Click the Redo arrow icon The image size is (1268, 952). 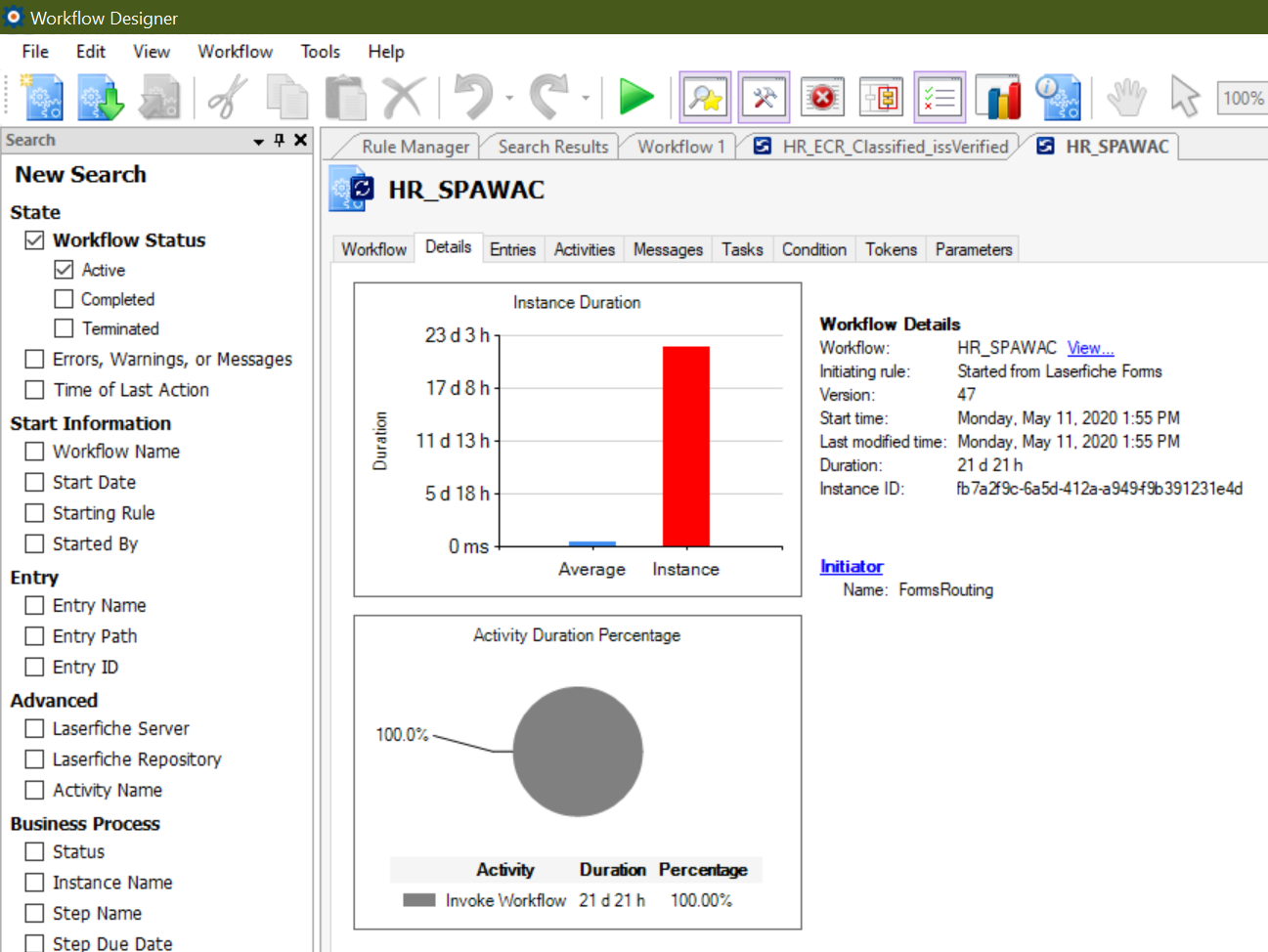pyautogui.click(x=550, y=98)
